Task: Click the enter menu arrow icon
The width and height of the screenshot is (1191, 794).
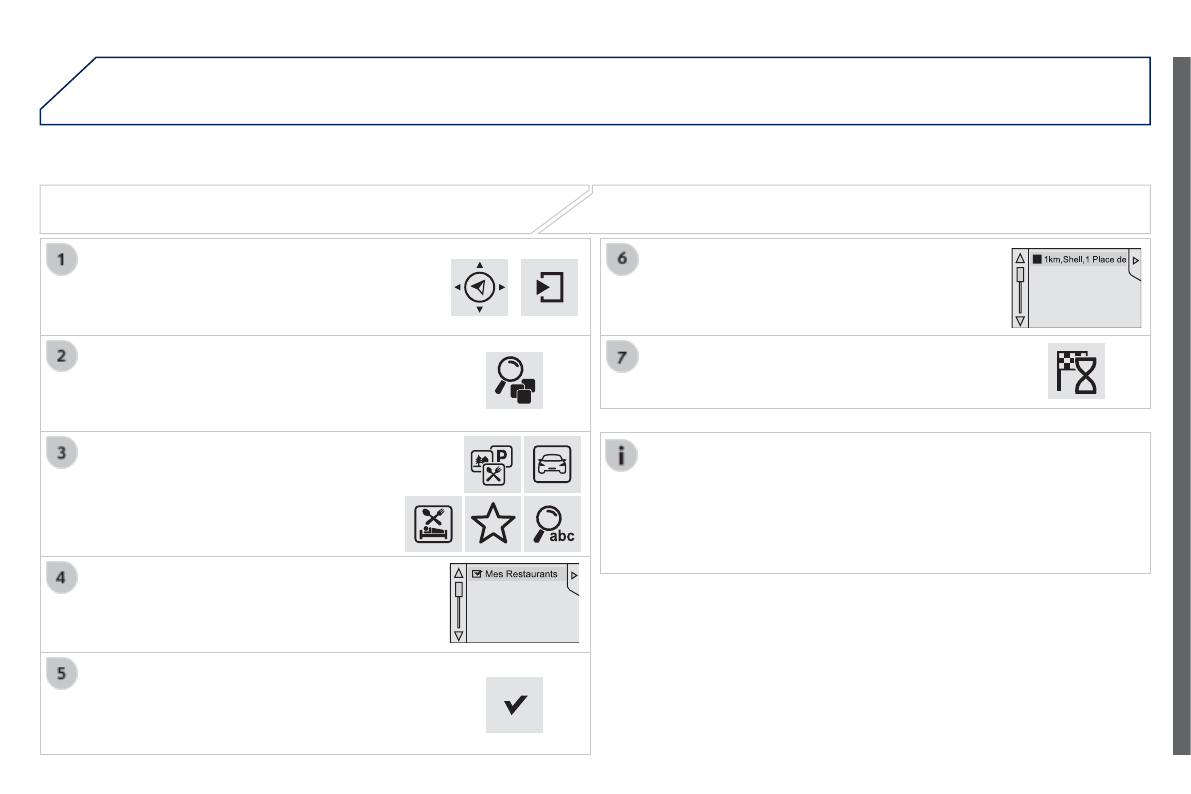Action: click(549, 287)
